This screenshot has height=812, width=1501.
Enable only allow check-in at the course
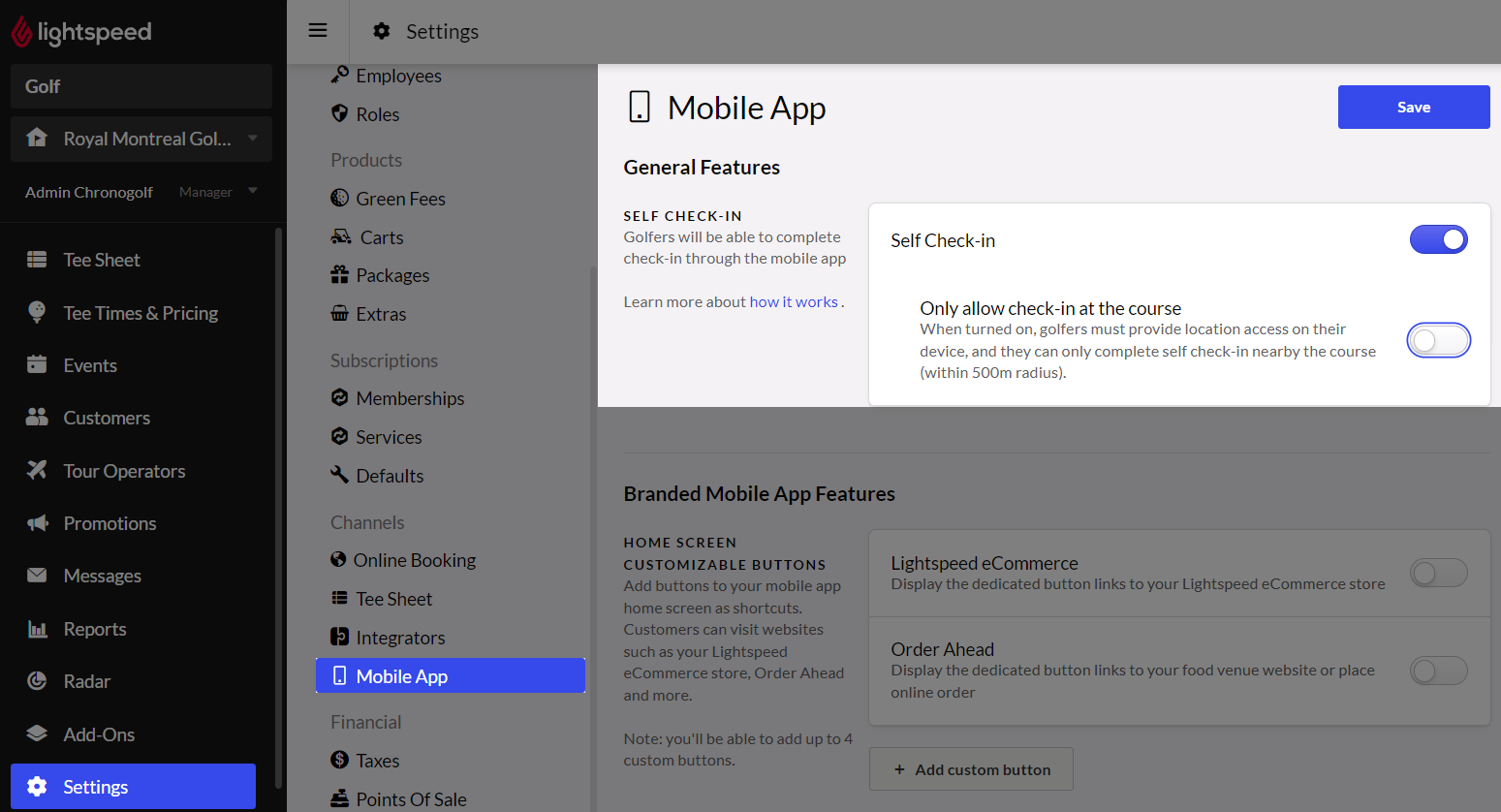(1438, 340)
